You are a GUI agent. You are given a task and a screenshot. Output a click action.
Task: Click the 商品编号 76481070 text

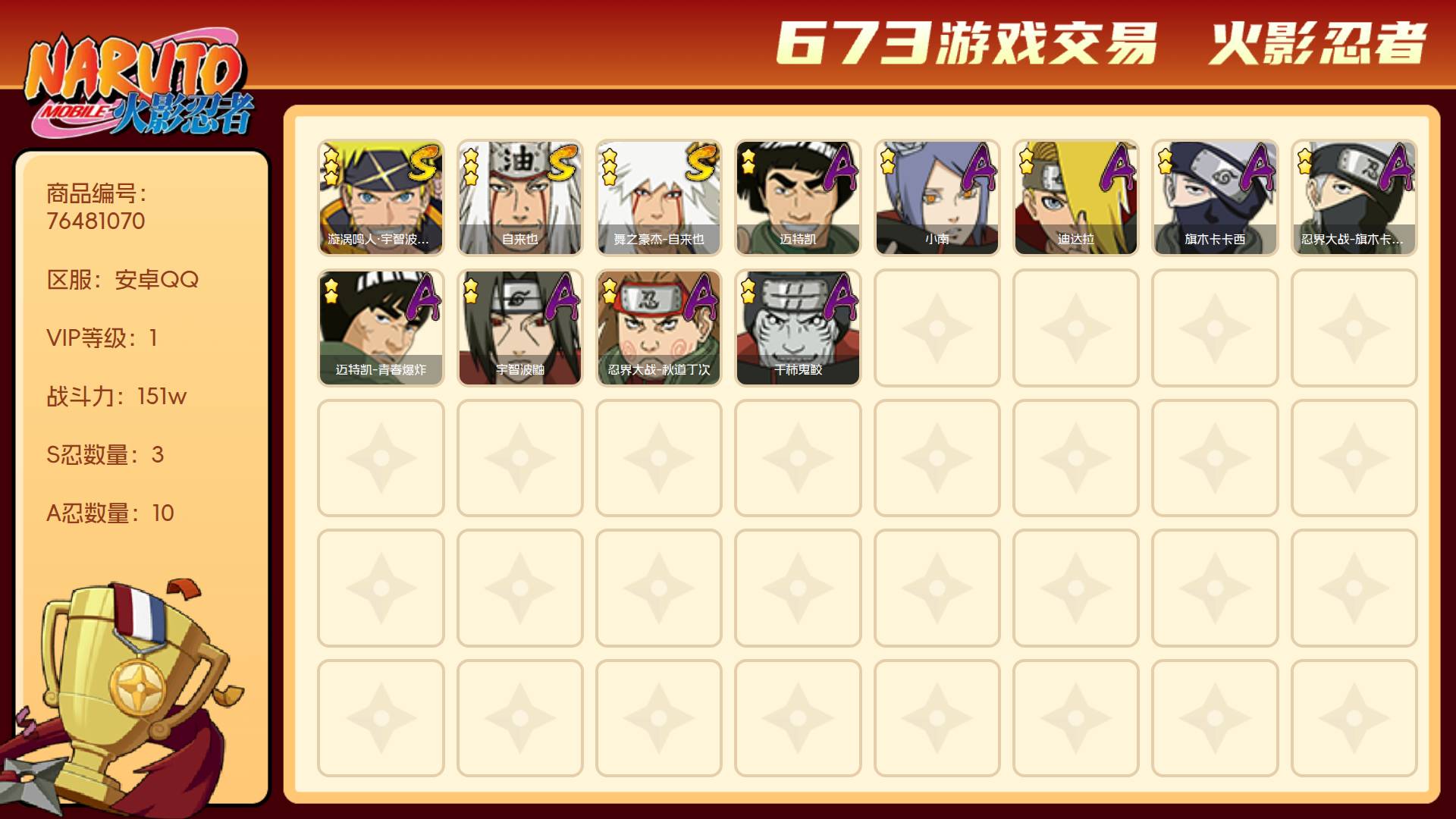(x=96, y=207)
